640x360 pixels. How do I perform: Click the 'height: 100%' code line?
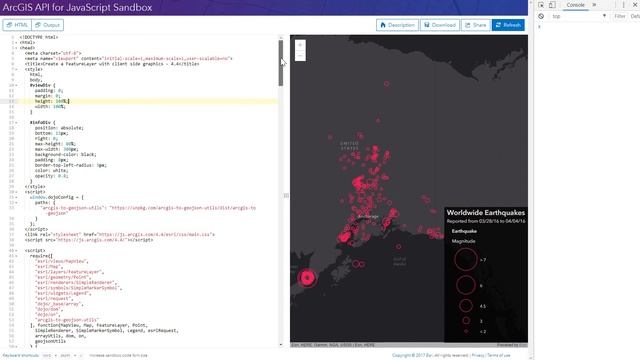[52, 101]
